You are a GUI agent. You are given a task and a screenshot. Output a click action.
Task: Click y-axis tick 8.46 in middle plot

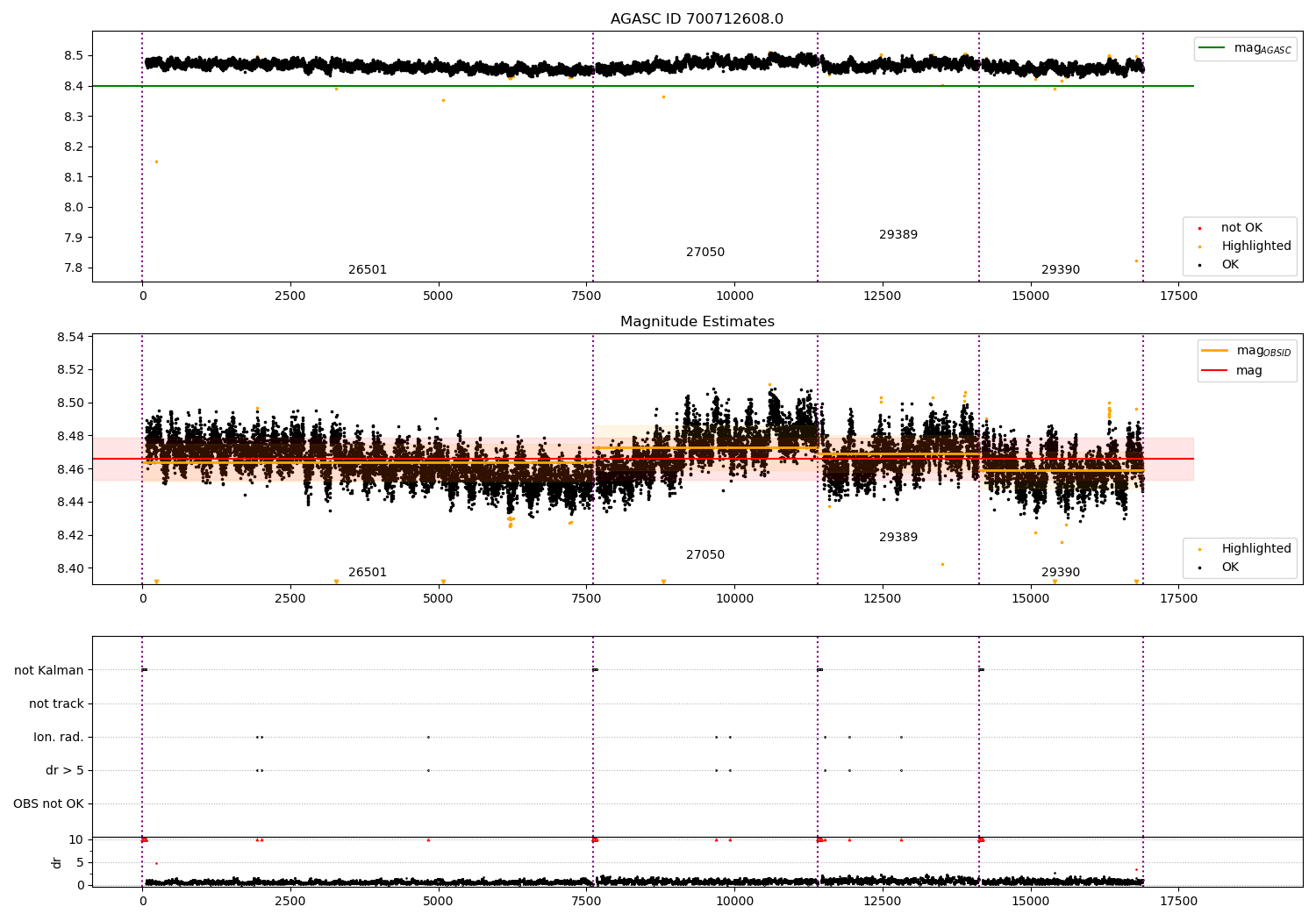[69, 469]
